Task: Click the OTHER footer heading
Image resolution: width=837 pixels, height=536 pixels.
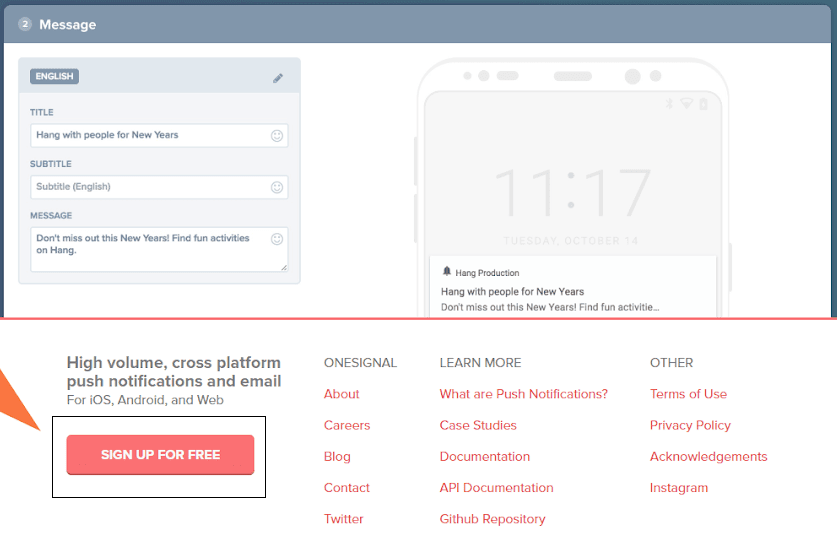Action: click(672, 363)
